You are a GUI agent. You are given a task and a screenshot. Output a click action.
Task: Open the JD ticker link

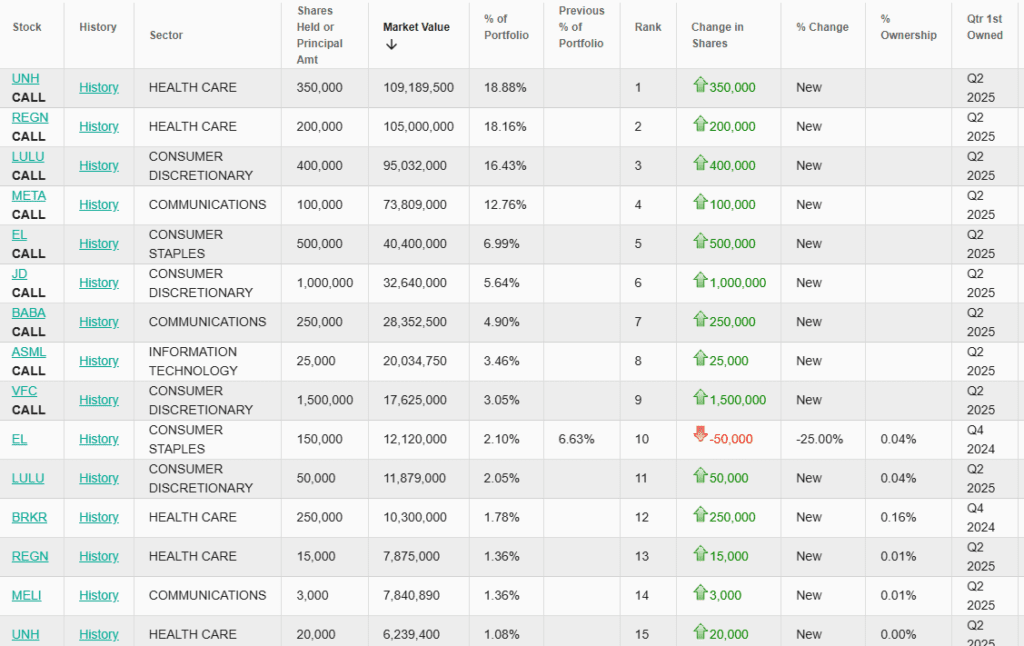tap(20, 274)
